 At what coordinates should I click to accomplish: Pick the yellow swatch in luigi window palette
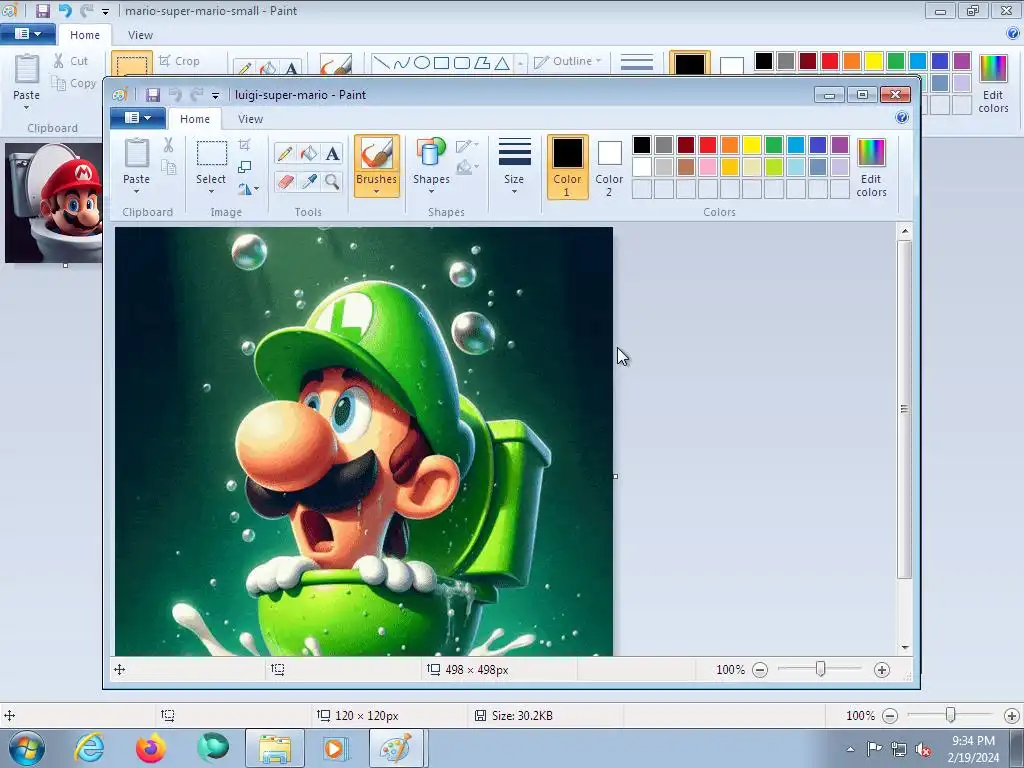point(752,144)
